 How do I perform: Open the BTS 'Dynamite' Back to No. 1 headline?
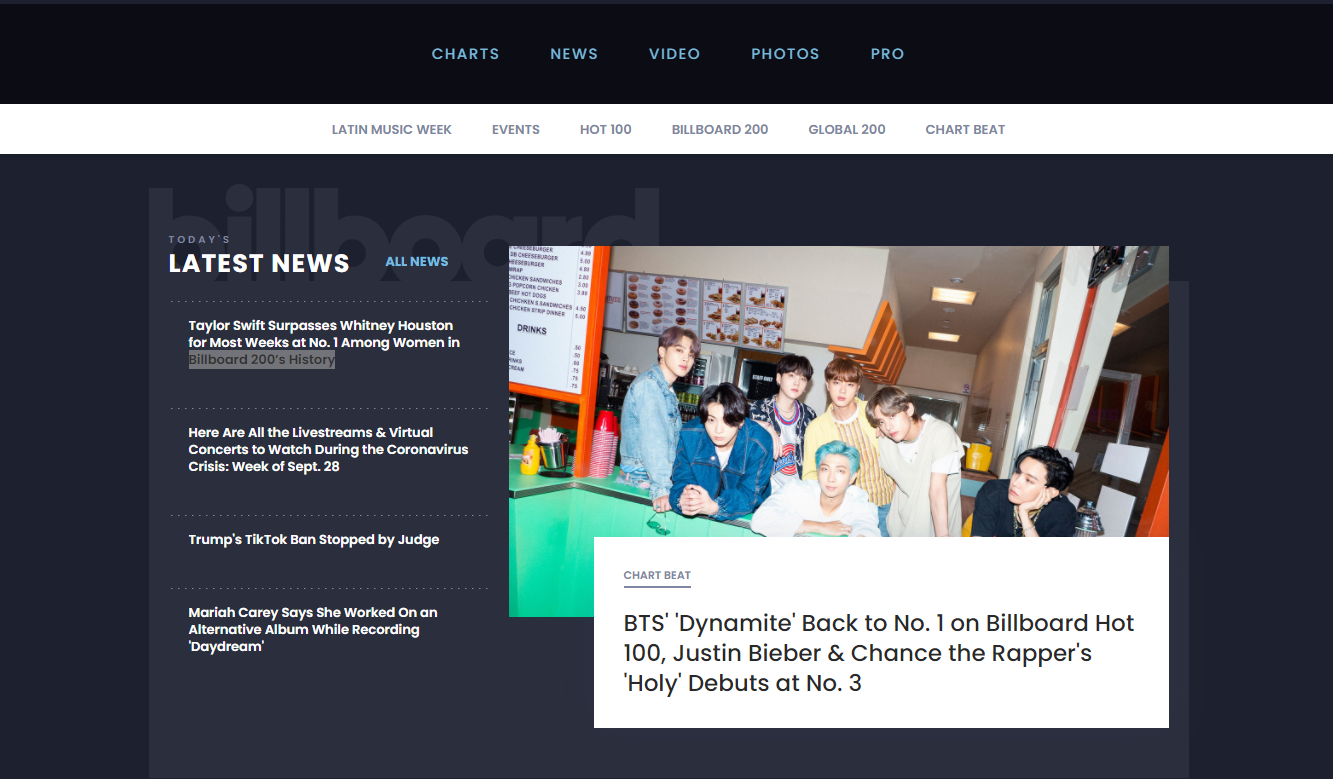(879, 654)
